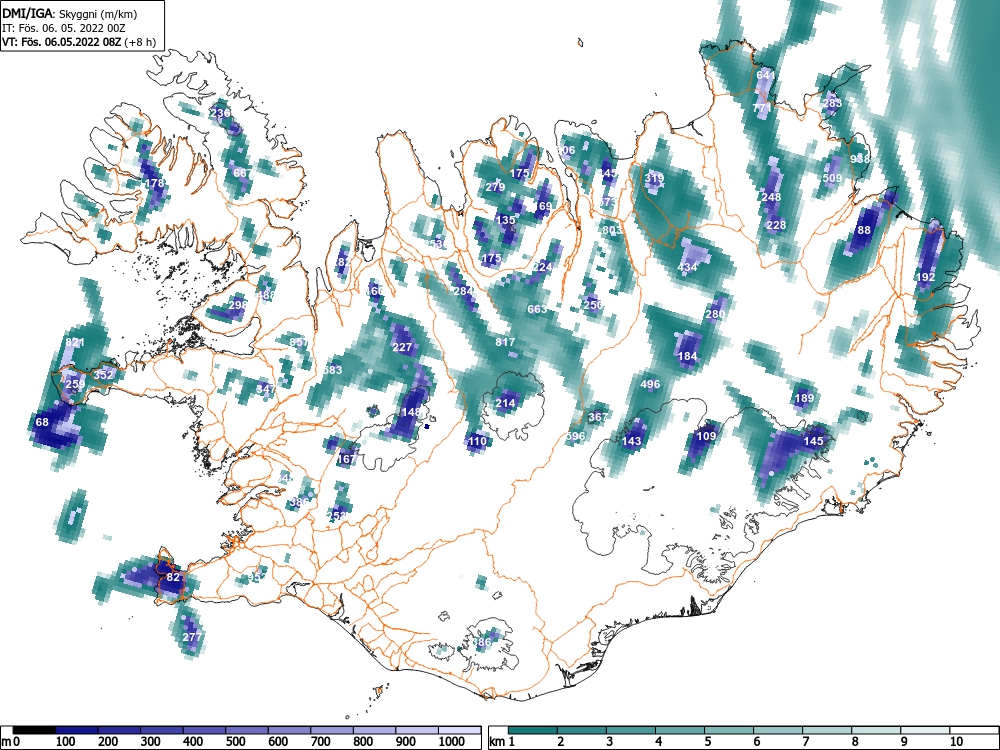The height and width of the screenshot is (750, 1000).
Task: Click the teal swatch between km 4 and 5
Action: [680, 730]
